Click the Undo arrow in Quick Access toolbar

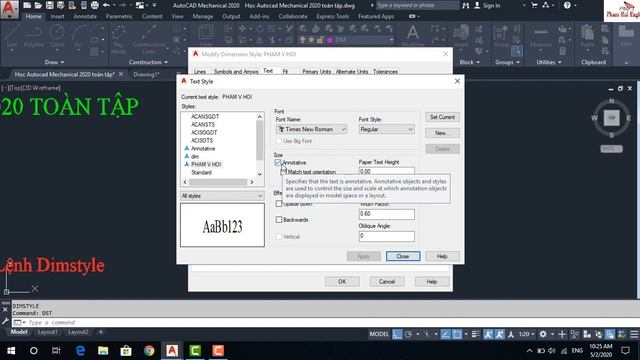click(106, 5)
